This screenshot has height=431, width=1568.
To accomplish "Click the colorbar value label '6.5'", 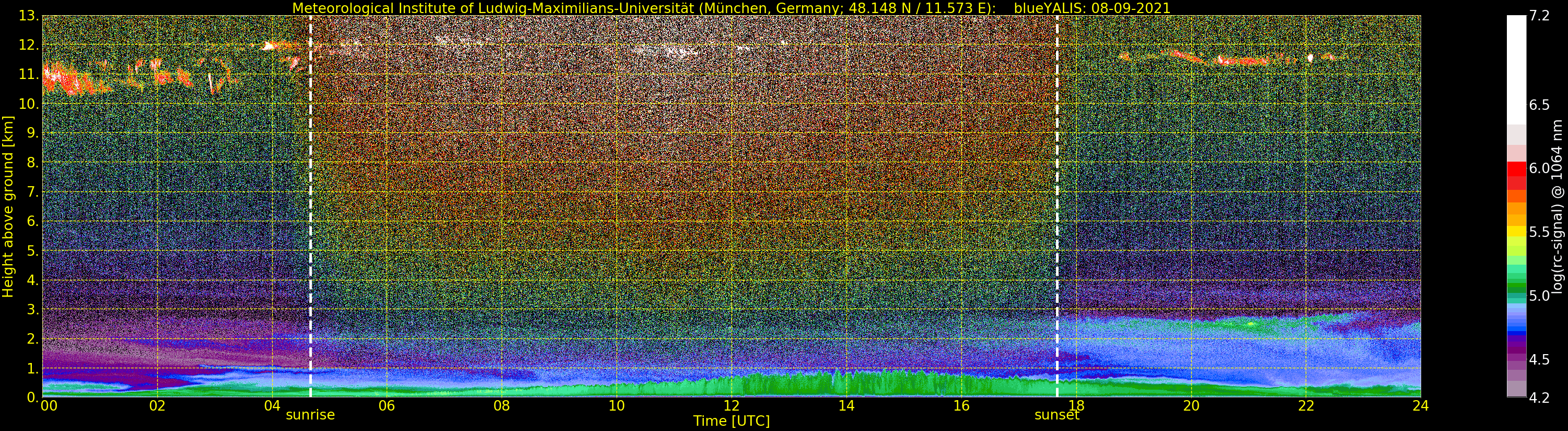I will coord(1539,105).
